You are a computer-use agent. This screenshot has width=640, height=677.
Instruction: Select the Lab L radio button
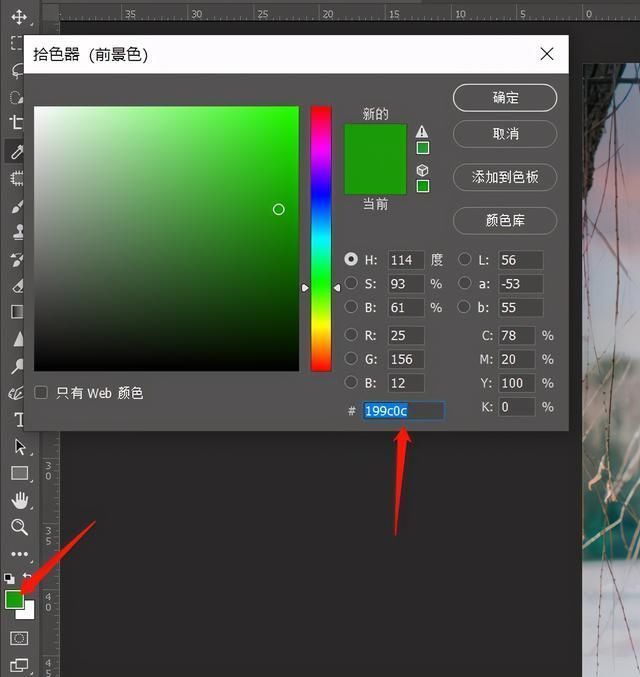coord(465,259)
